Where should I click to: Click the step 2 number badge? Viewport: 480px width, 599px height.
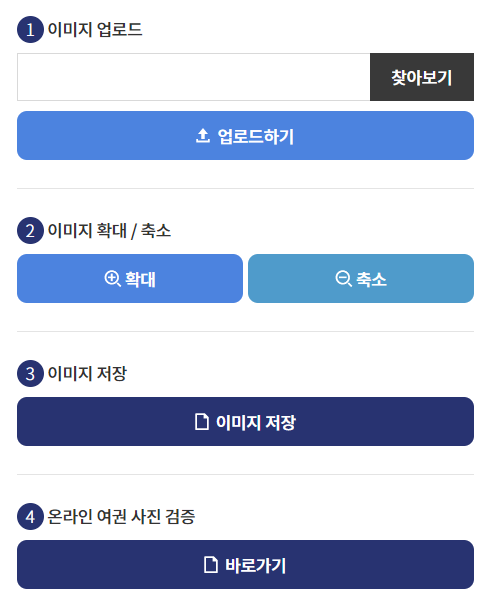click(x=30, y=230)
